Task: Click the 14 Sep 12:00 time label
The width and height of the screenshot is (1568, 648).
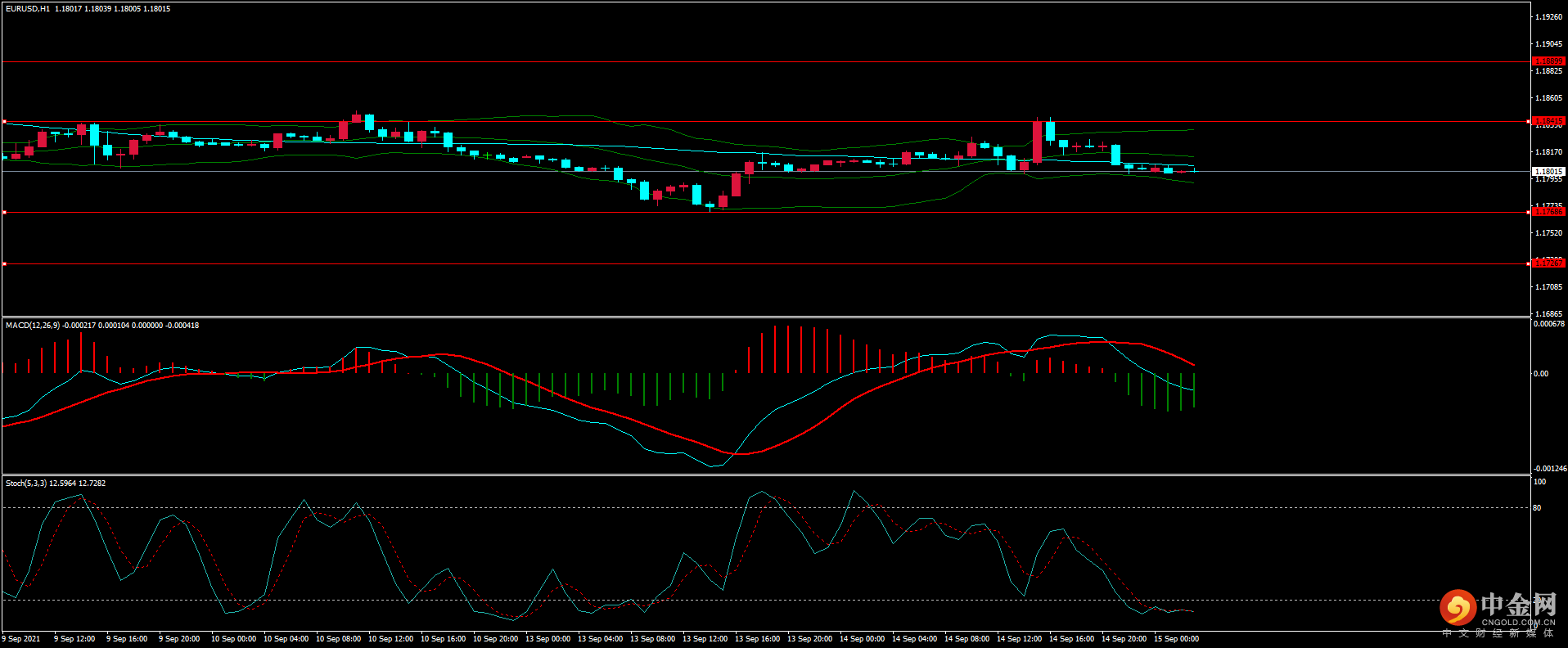Action: (x=1019, y=639)
